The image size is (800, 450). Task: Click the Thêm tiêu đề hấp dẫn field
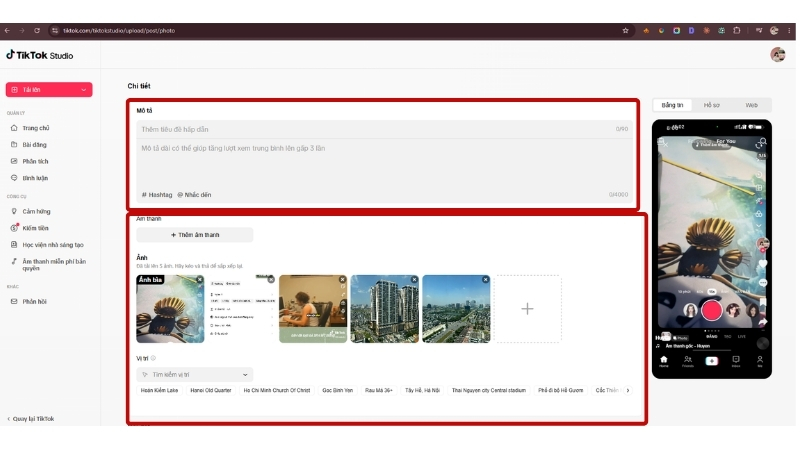[384, 129]
